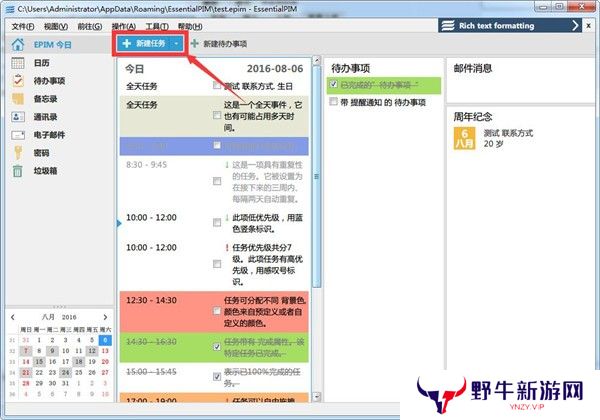
Task: Open the 前往(G) menu
Action: click(x=90, y=26)
